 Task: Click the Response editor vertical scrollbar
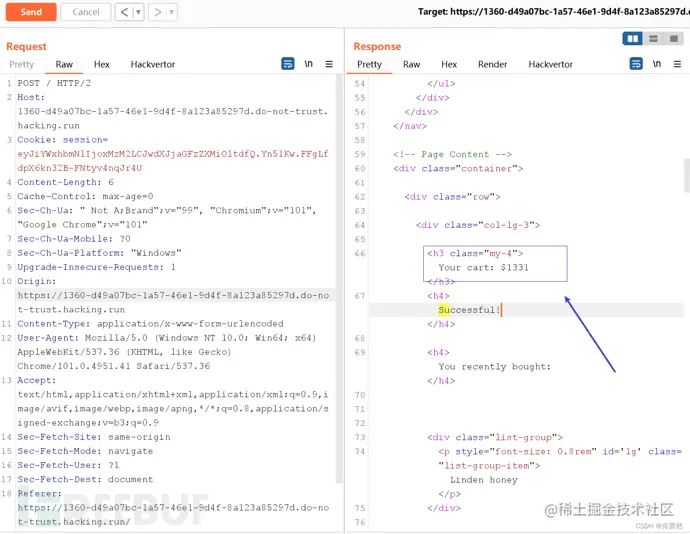(687, 176)
